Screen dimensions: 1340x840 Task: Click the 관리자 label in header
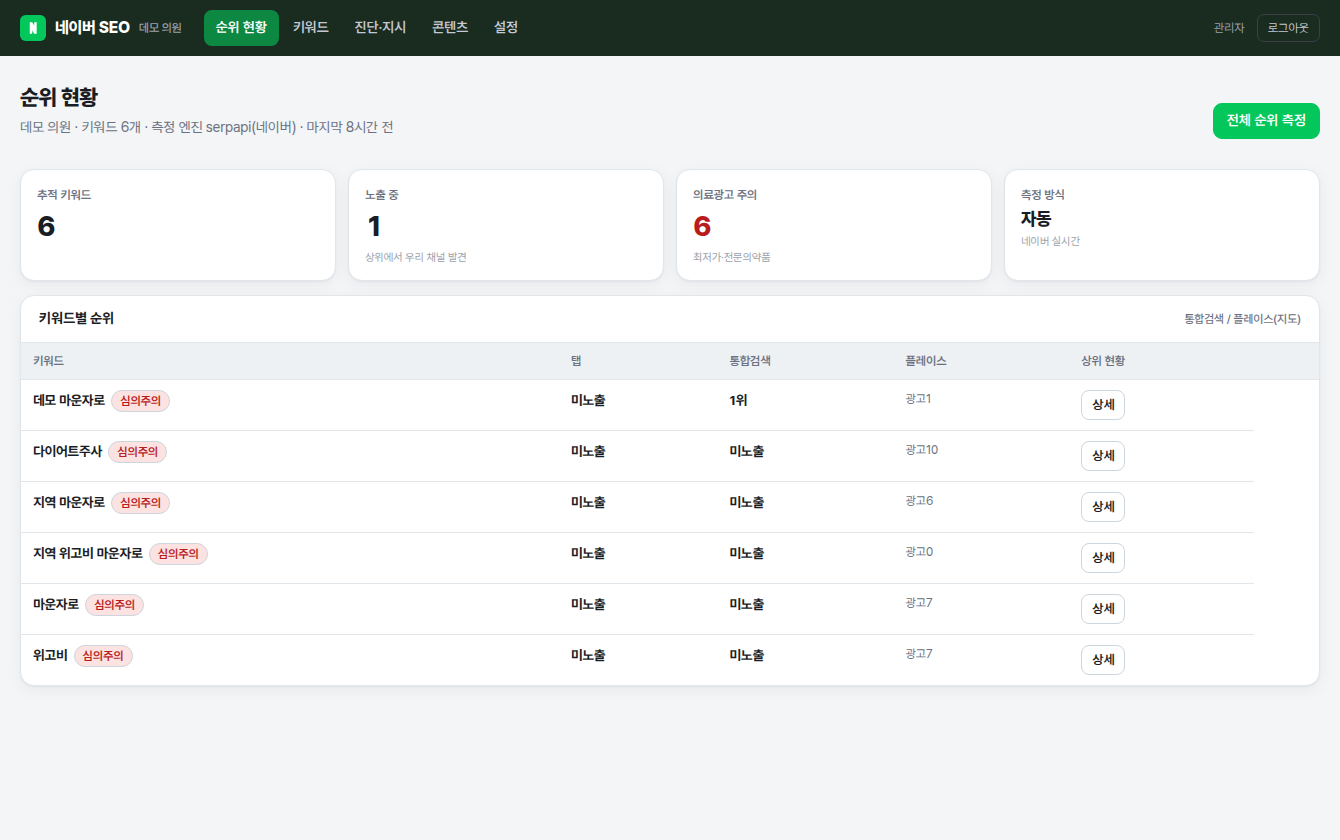click(1229, 28)
